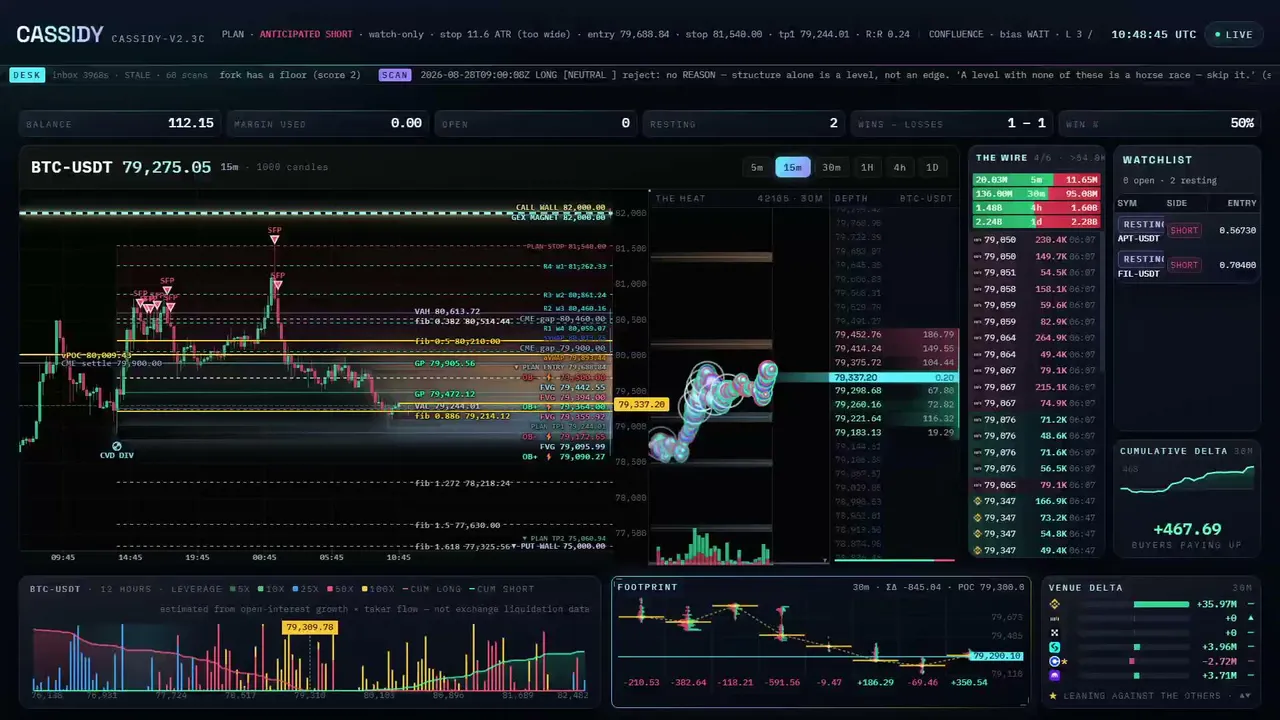Click the MARGIN USED stat card
This screenshot has height=720, width=1280.
[x=329, y=123]
